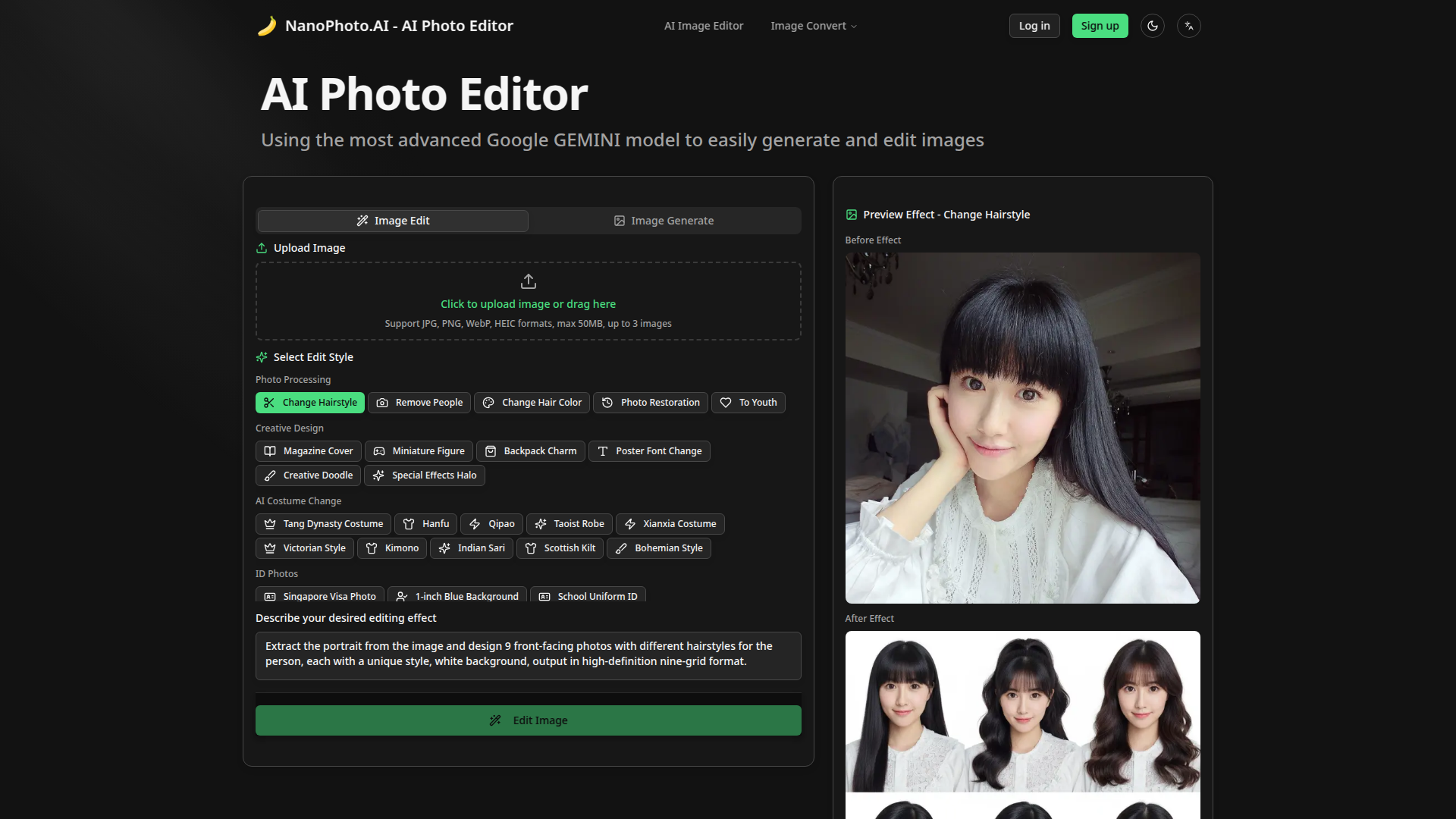Toggle dark mode with the moon icon
This screenshot has width=1456, height=819.
pos(1152,25)
